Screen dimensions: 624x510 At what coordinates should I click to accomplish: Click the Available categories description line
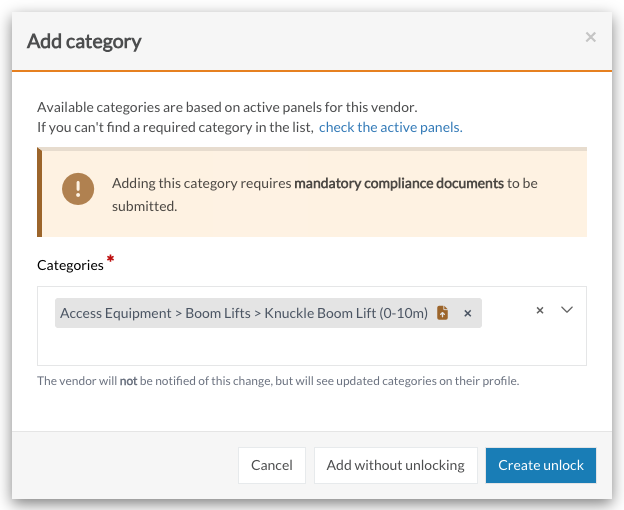[x=227, y=107]
